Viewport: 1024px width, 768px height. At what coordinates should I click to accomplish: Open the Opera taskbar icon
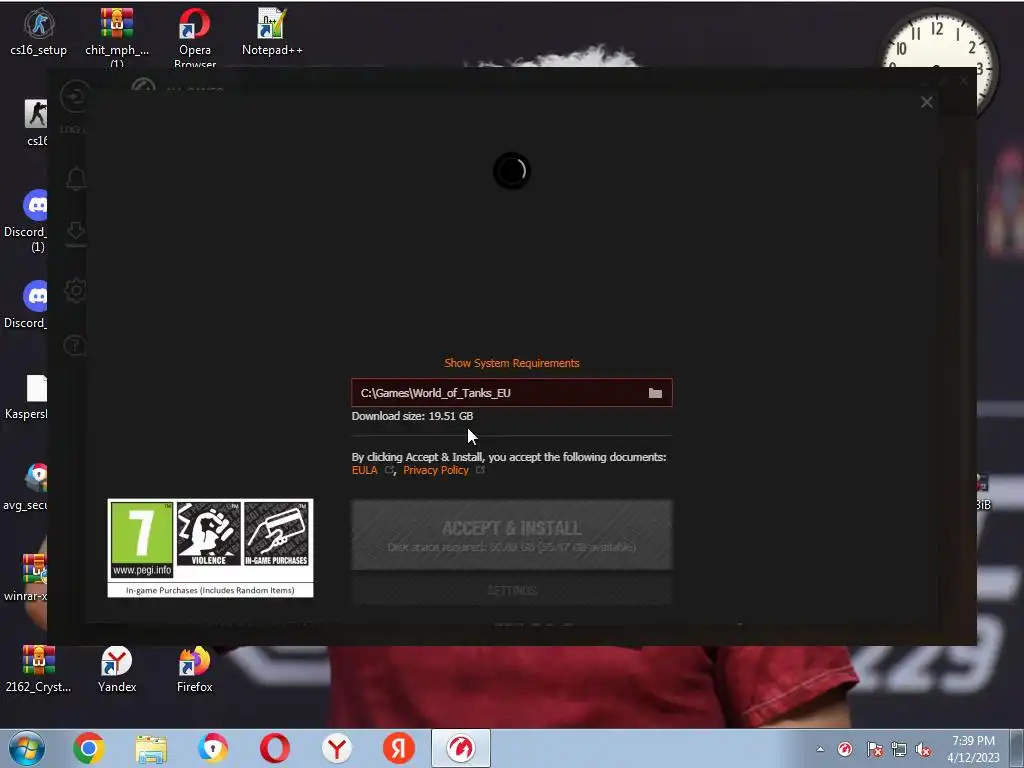tap(275, 748)
